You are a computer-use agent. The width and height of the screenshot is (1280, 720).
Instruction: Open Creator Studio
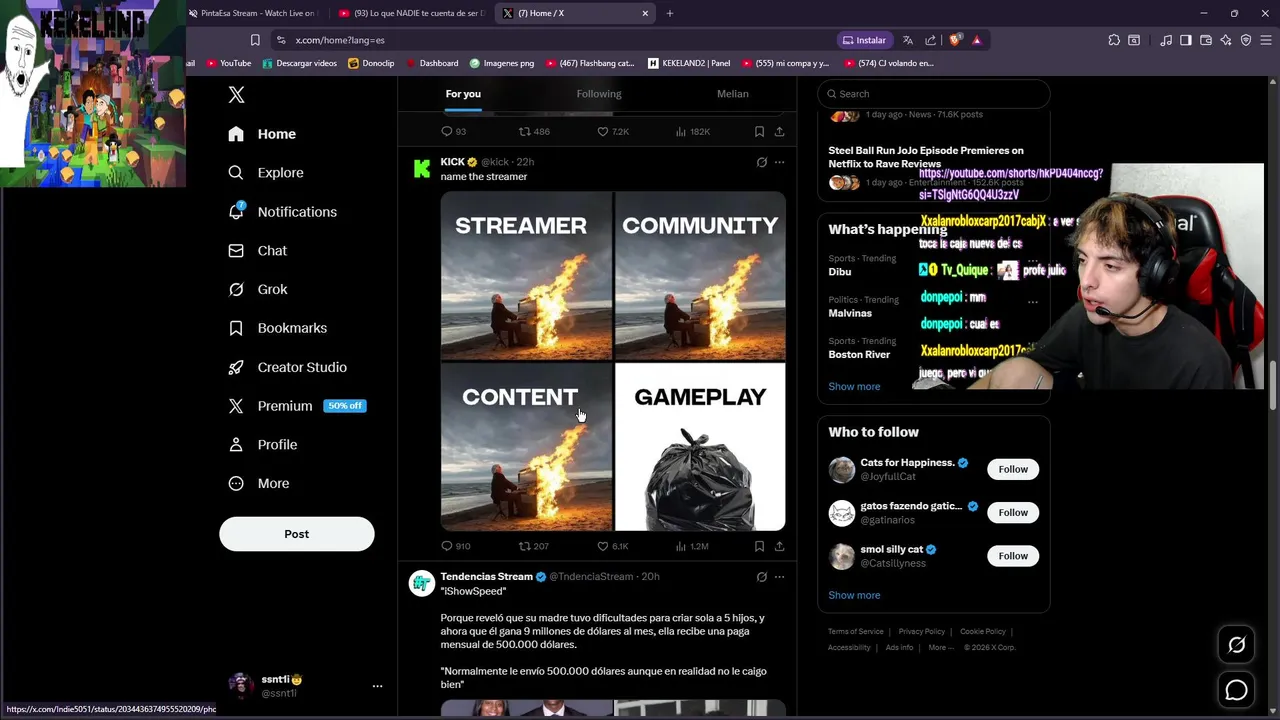[x=287, y=367]
